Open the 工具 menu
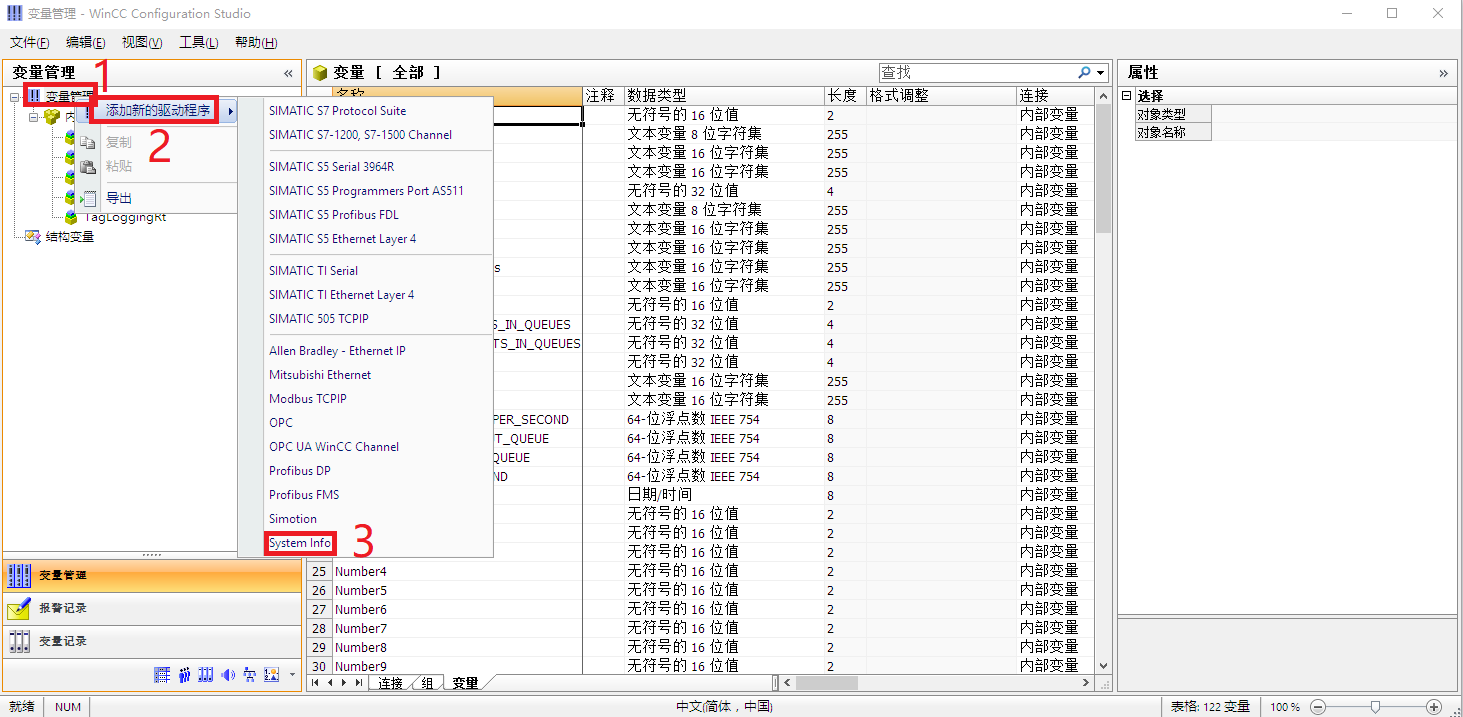This screenshot has height=717, width=1463. (198, 42)
